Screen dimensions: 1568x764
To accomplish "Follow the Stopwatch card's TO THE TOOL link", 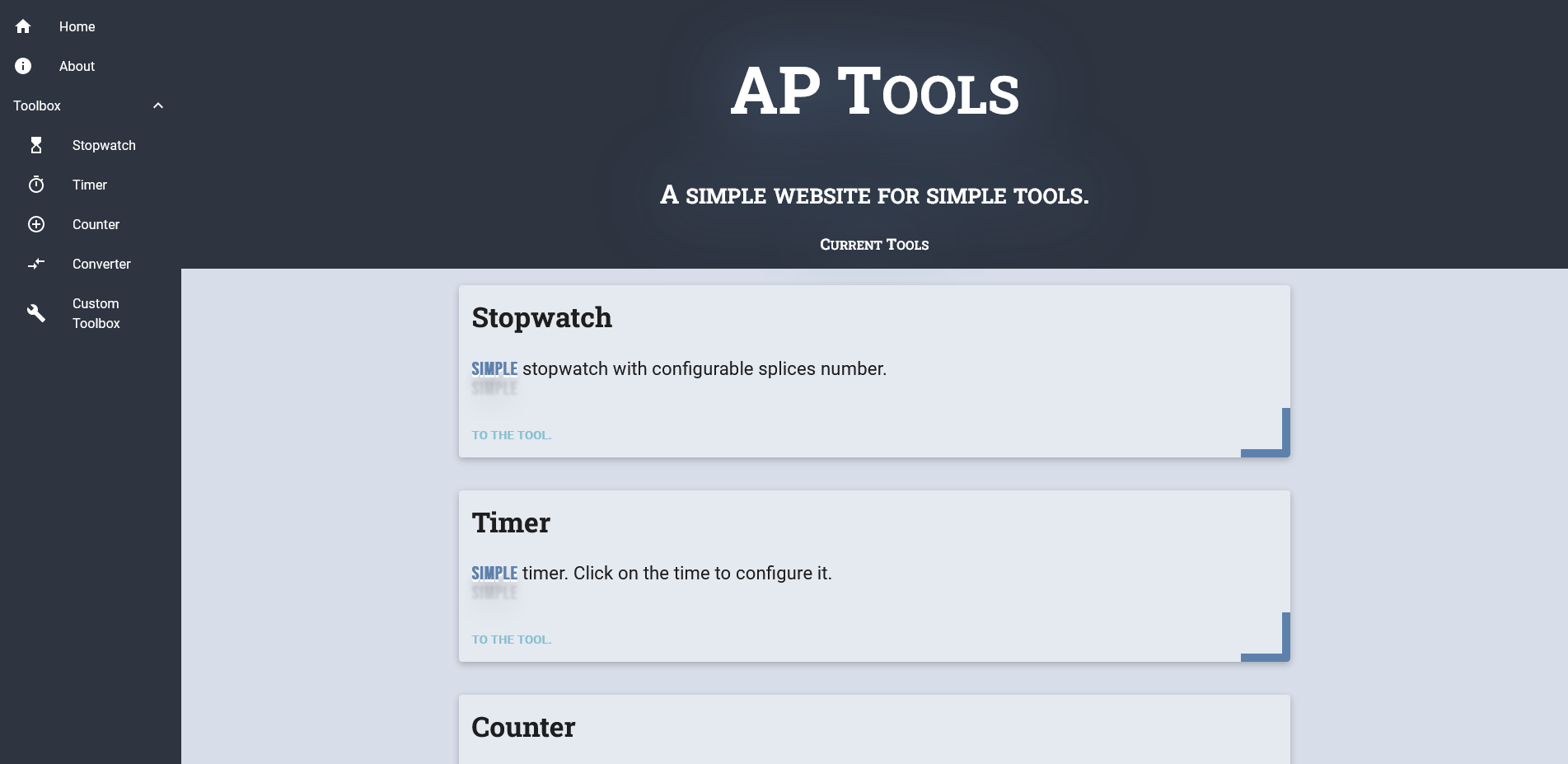I will (512, 435).
